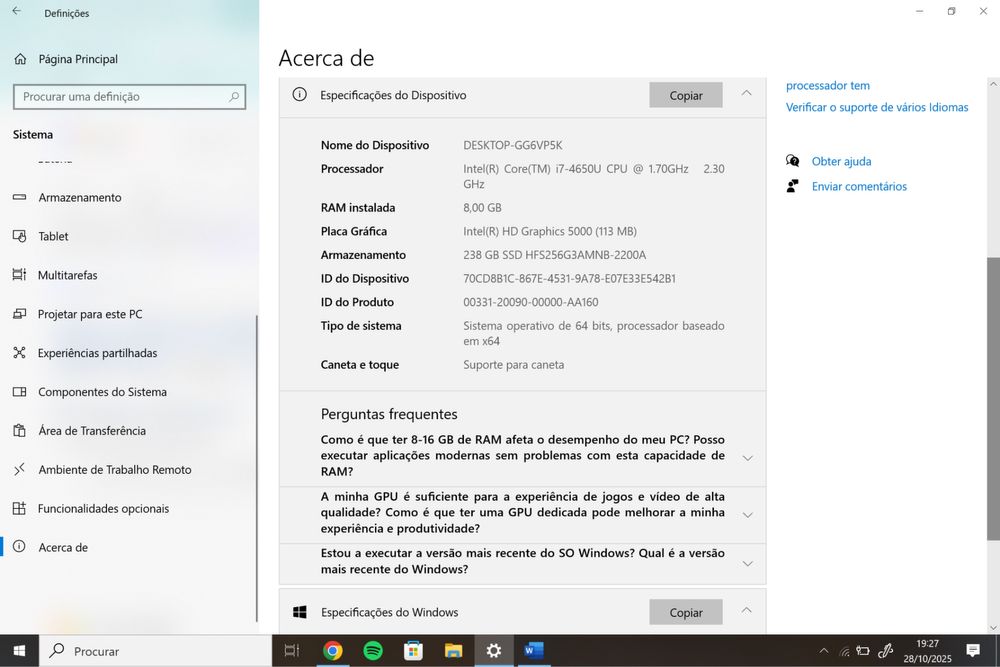Open Task View on the taskbar
The width and height of the screenshot is (1000, 667).
(x=291, y=650)
